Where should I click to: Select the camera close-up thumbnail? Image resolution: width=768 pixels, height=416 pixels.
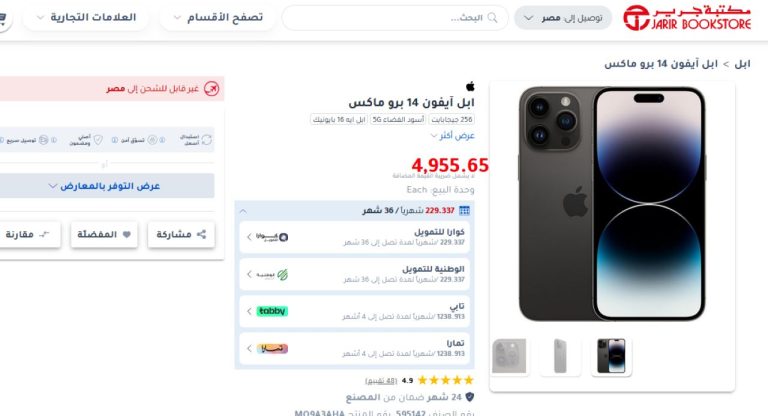tap(509, 356)
